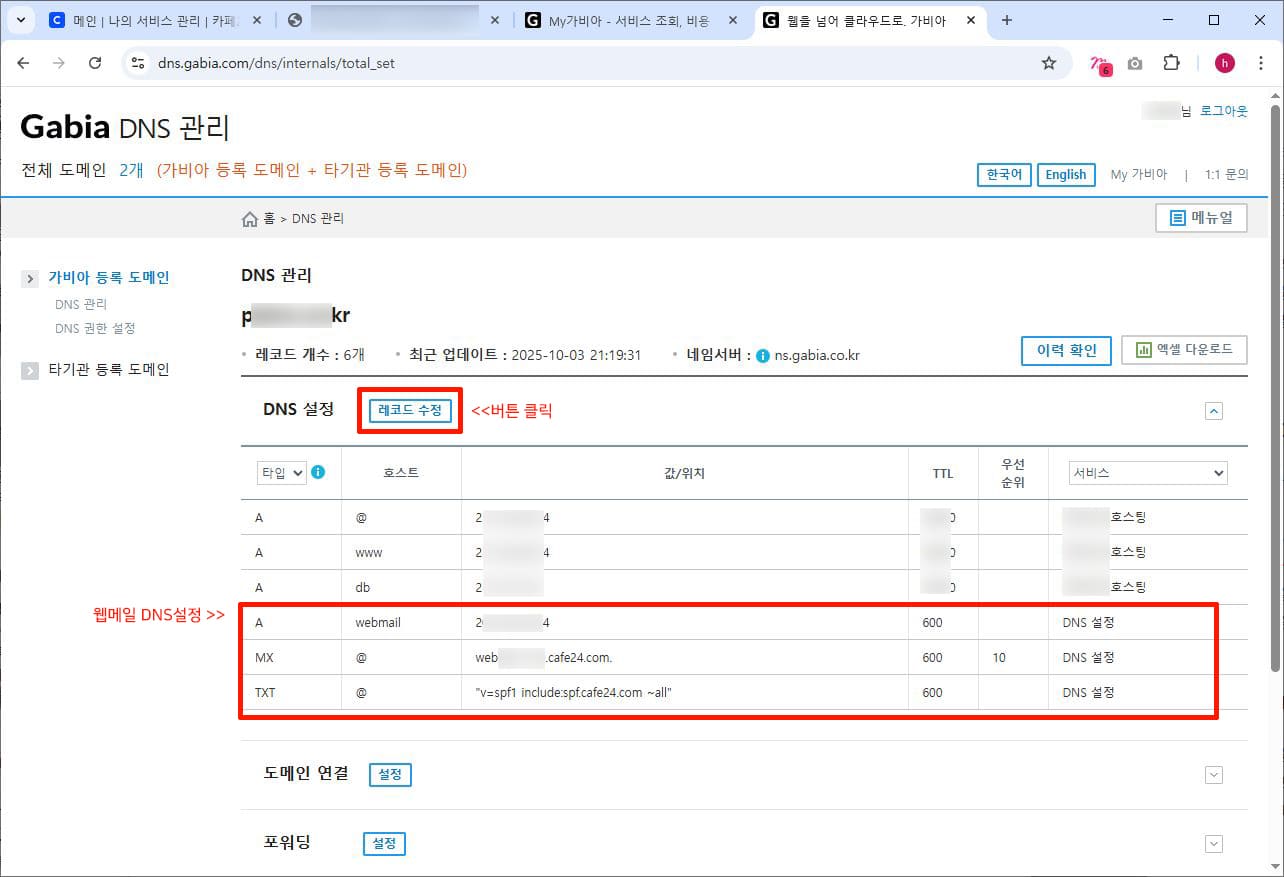1284x877 pixels.
Task: Open the pink extension with badge 6
Action: tap(1100, 64)
